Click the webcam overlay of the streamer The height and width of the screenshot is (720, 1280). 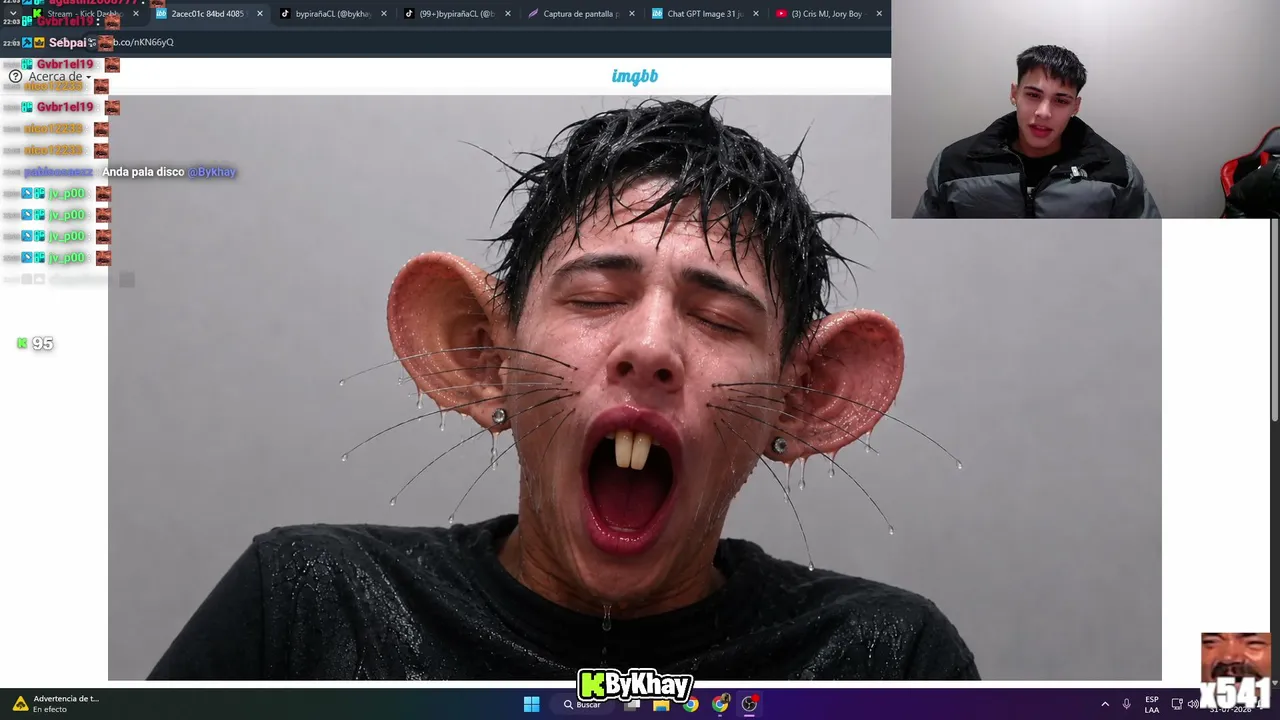1085,109
